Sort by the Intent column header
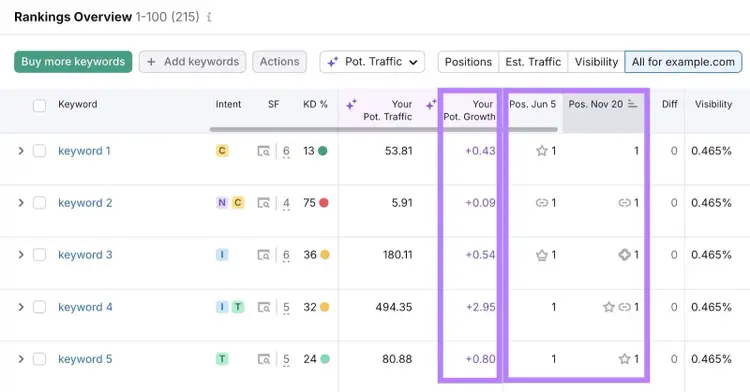750x392 pixels. pyautogui.click(x=228, y=104)
